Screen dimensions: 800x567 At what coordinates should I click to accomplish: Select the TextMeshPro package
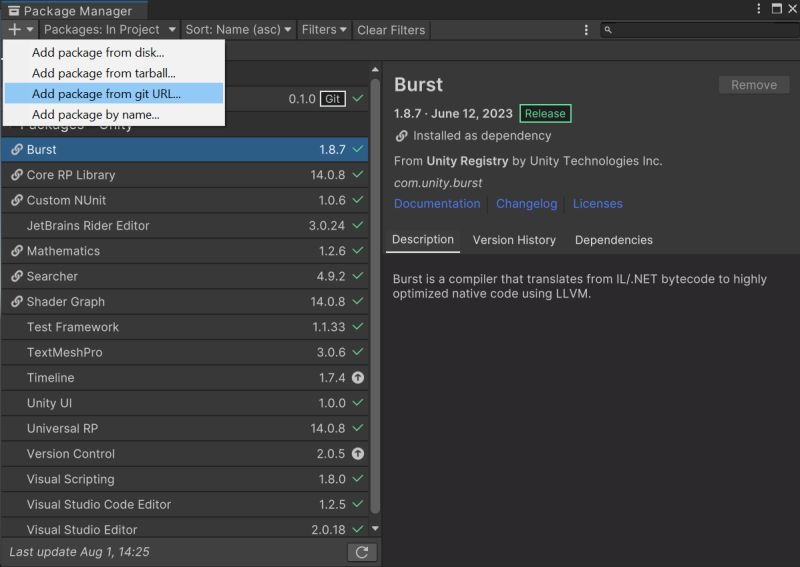click(x=185, y=352)
